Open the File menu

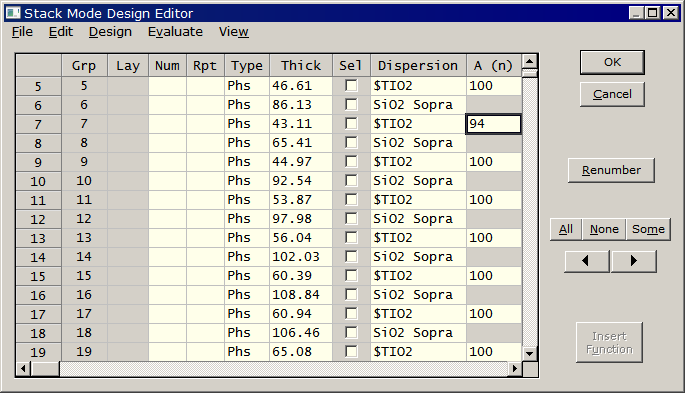(x=22, y=32)
